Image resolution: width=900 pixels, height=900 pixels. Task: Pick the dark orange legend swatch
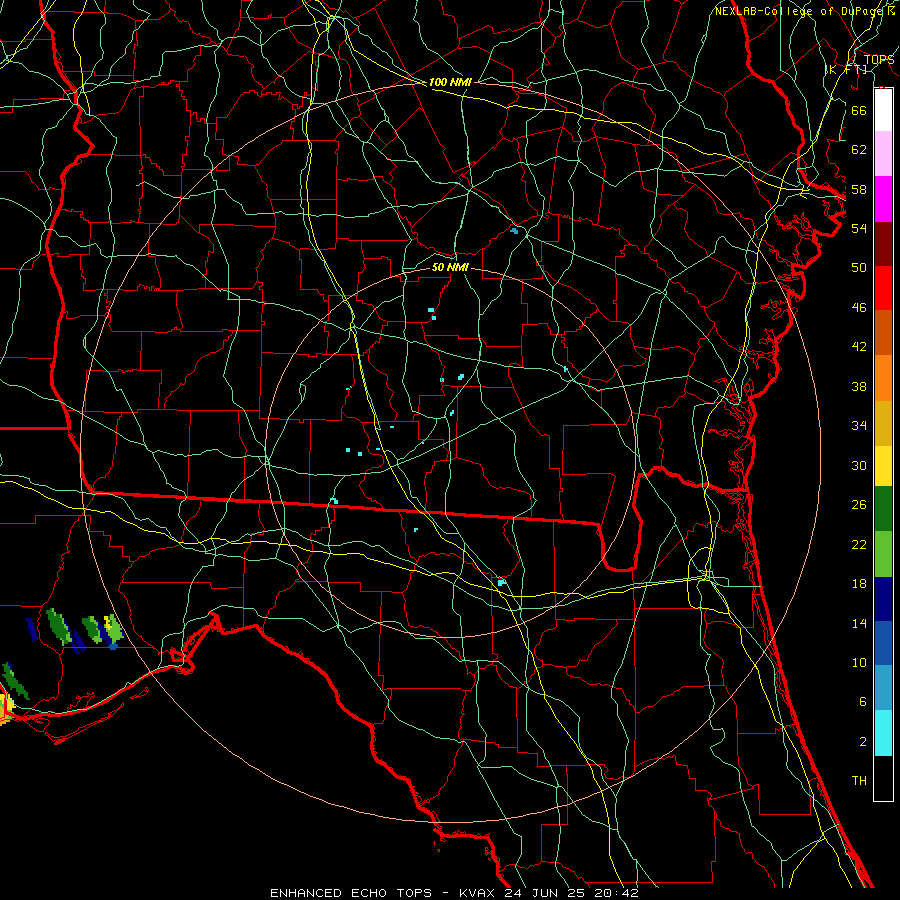pos(883,332)
